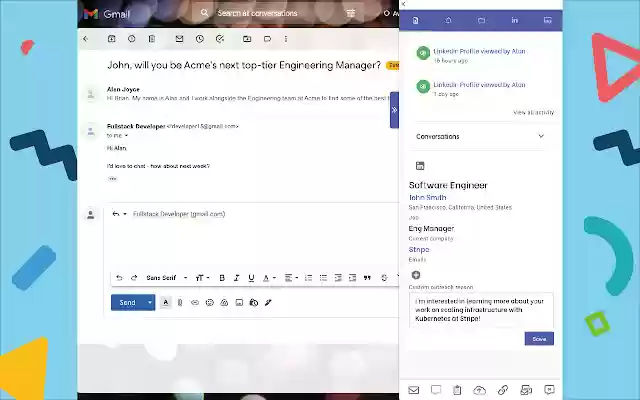Switch to the calendar tab in the side panel
The height and width of the screenshot is (400, 640).
click(548, 20)
